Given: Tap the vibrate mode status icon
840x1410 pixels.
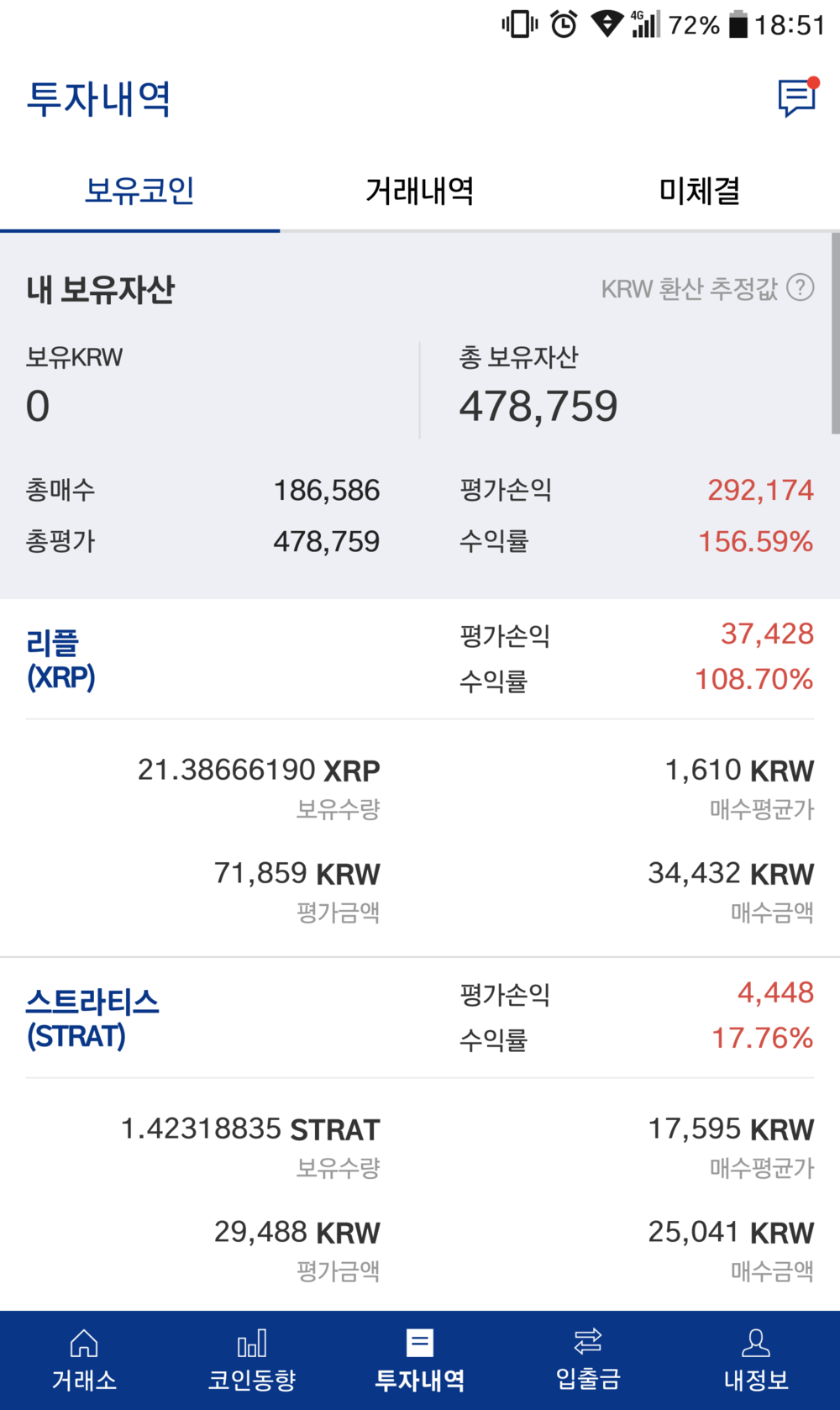Looking at the screenshot, I should [520, 24].
